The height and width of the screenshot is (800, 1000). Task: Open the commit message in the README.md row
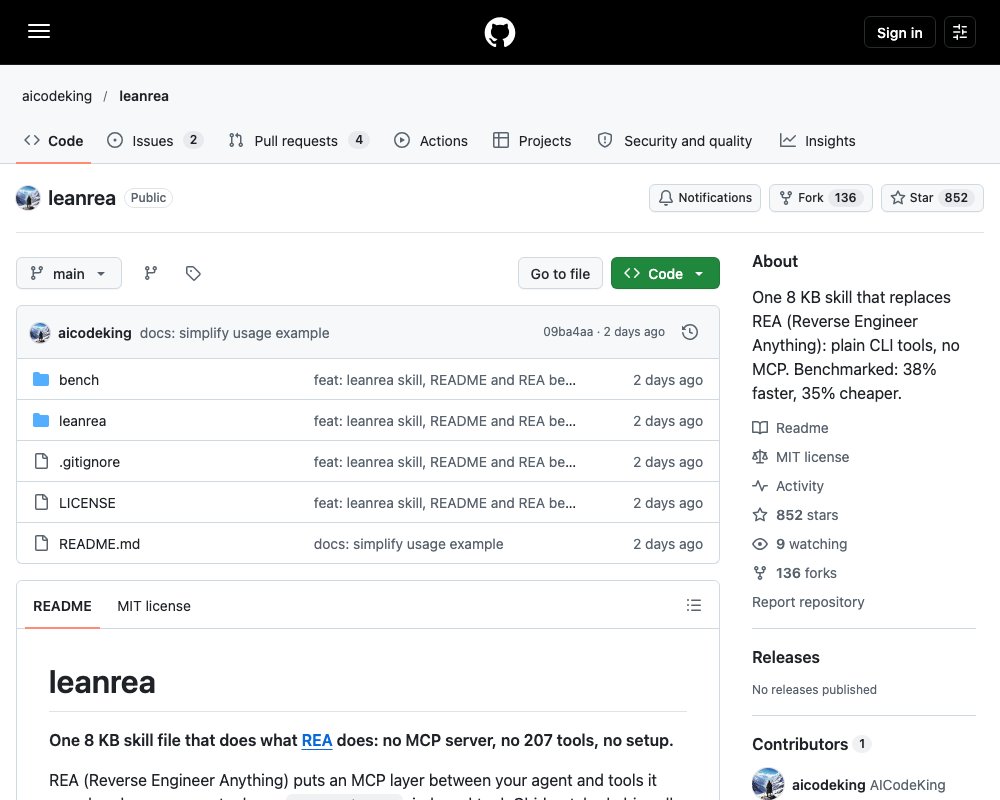coord(408,544)
